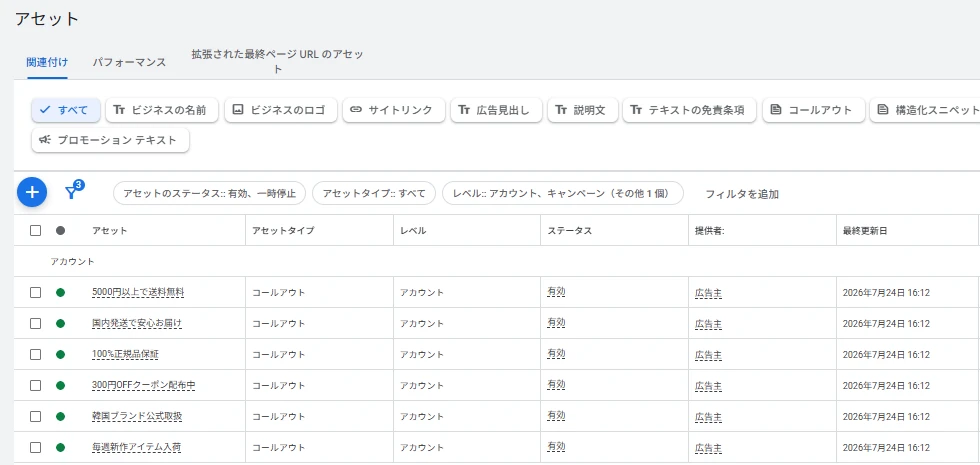Screen dimensions: 980x465
Task: Click the green status dot for 毎週新作アイテム入荷
Action: click(60, 448)
